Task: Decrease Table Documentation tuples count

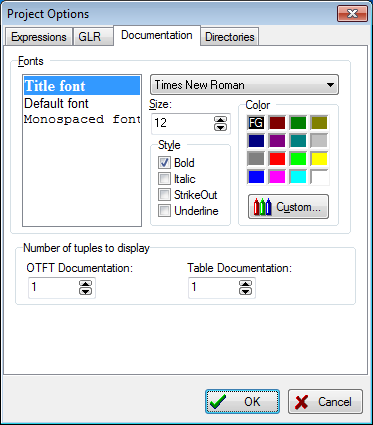Action: pos(246,291)
